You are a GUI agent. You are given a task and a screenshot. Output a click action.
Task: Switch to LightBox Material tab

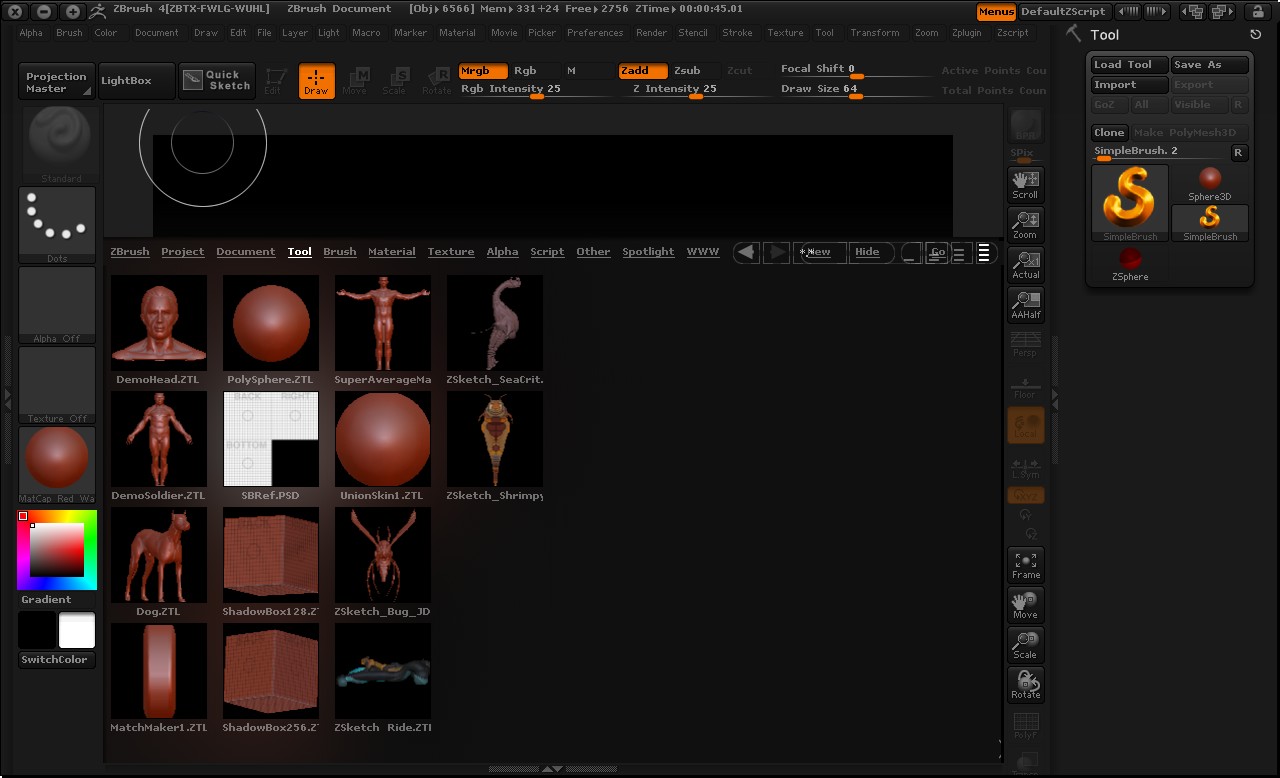tap(392, 252)
